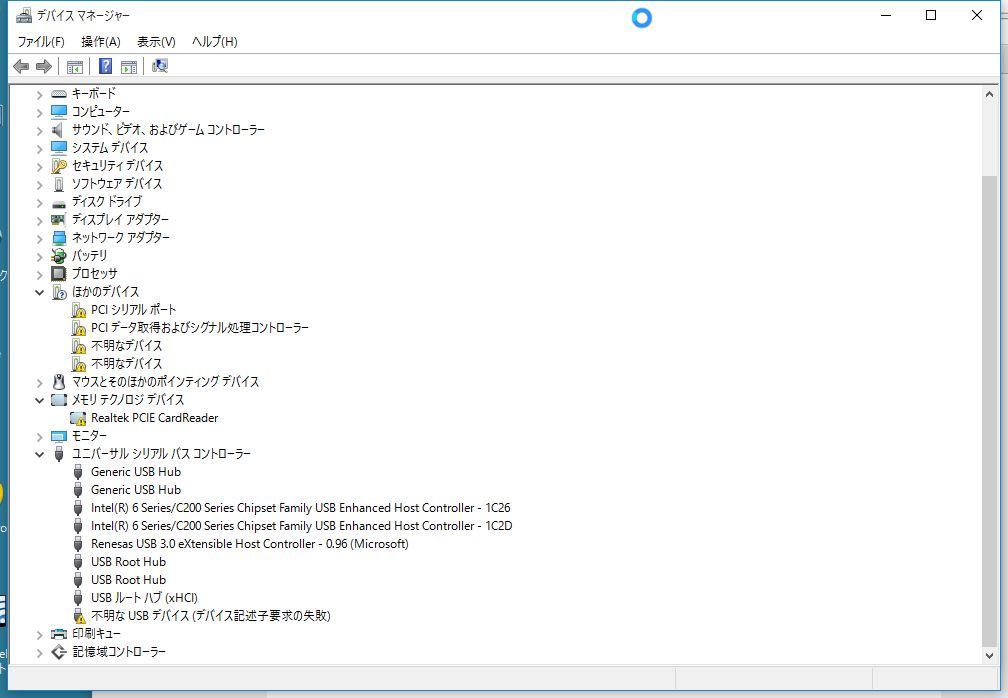Select the key icon for セキュリティ デバイス

[58, 166]
